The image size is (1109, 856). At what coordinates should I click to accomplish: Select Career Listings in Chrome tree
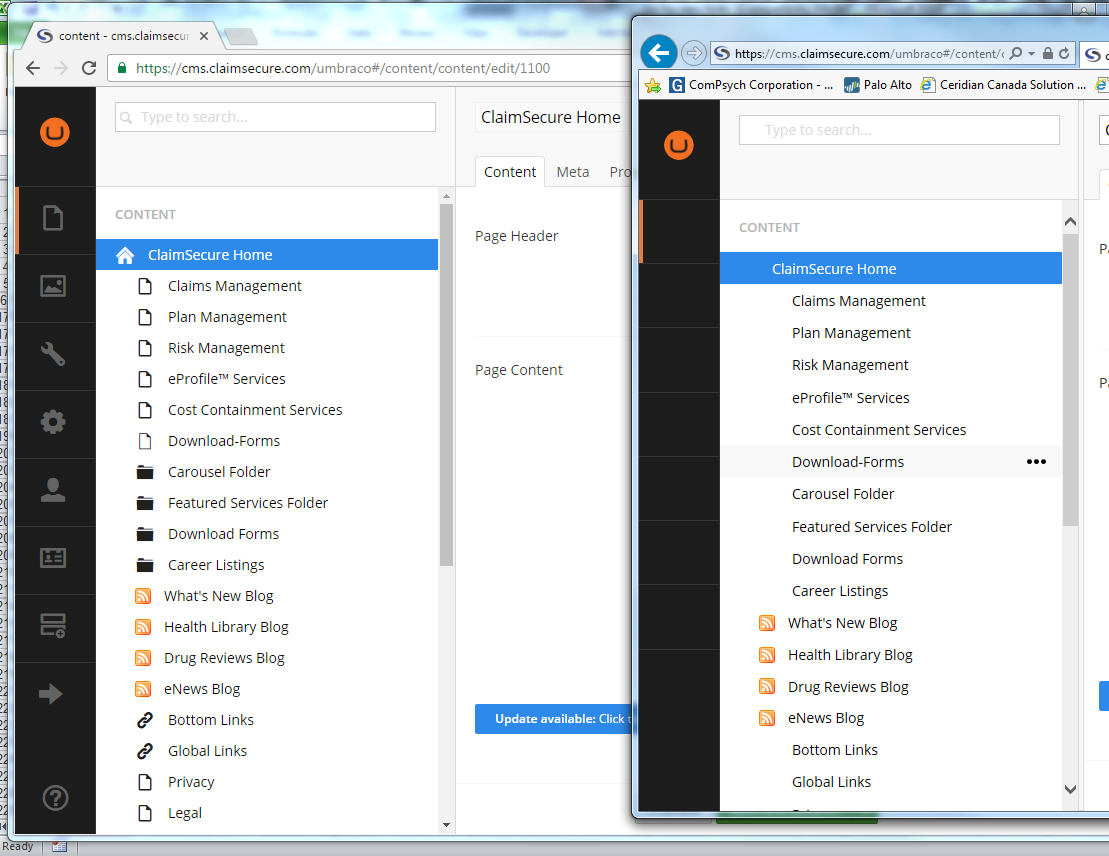coord(216,565)
